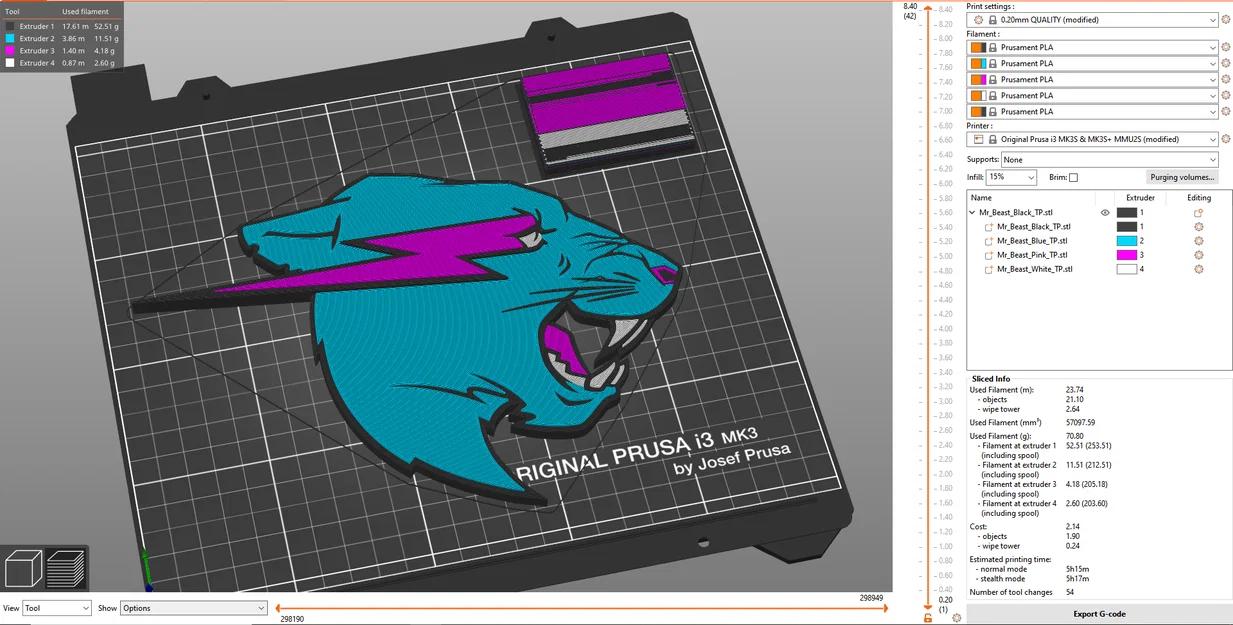
Task: Click the Name column header
Action: pyautogui.click(x=981, y=198)
